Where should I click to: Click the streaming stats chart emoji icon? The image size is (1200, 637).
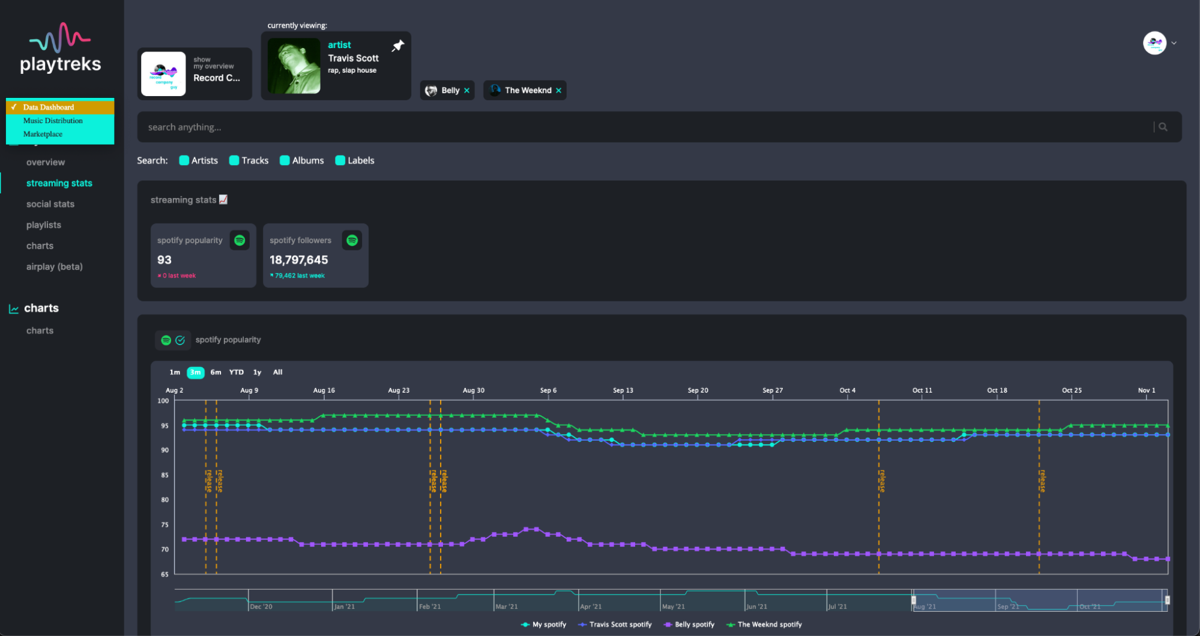click(x=223, y=200)
